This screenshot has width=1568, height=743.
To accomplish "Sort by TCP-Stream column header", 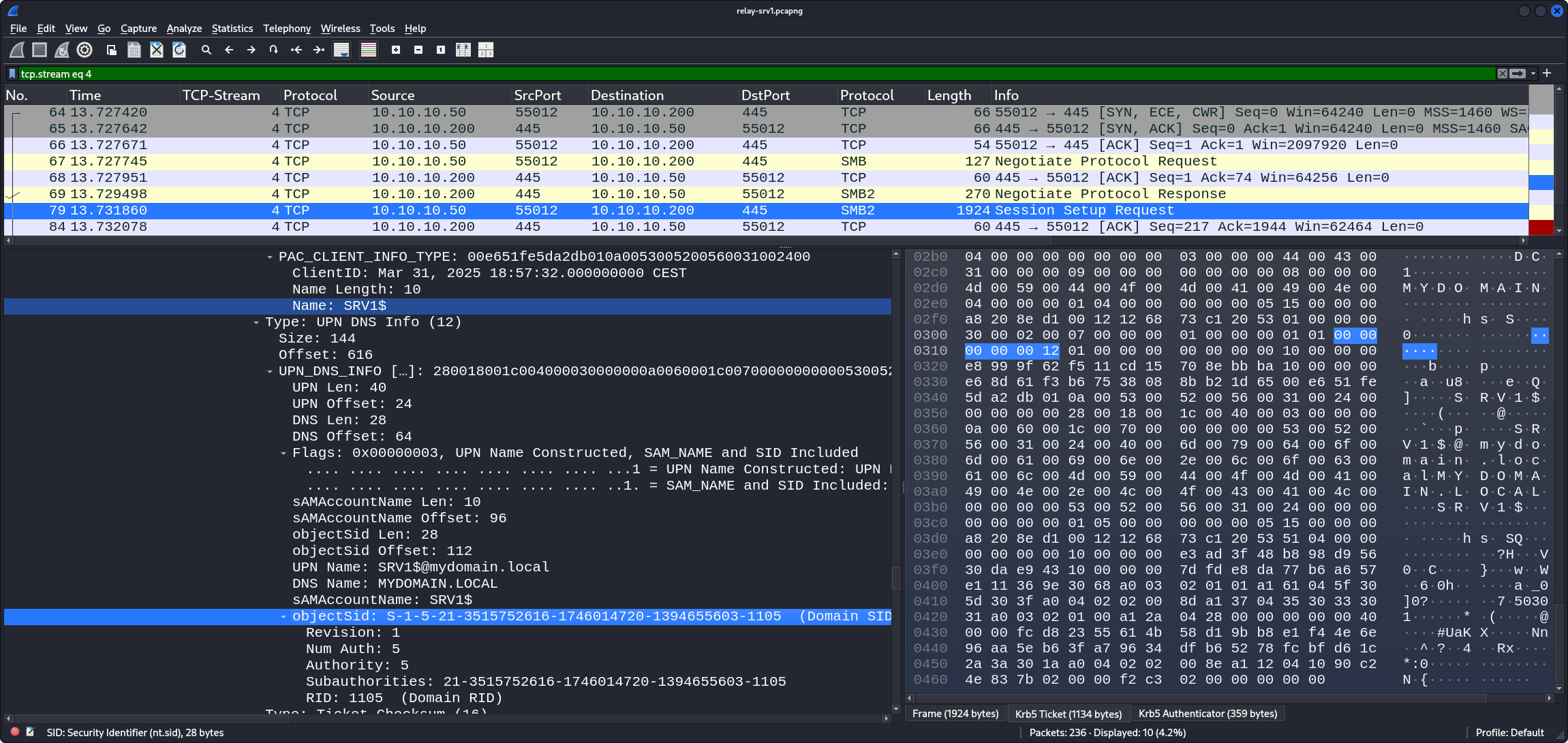I will (x=230, y=95).
